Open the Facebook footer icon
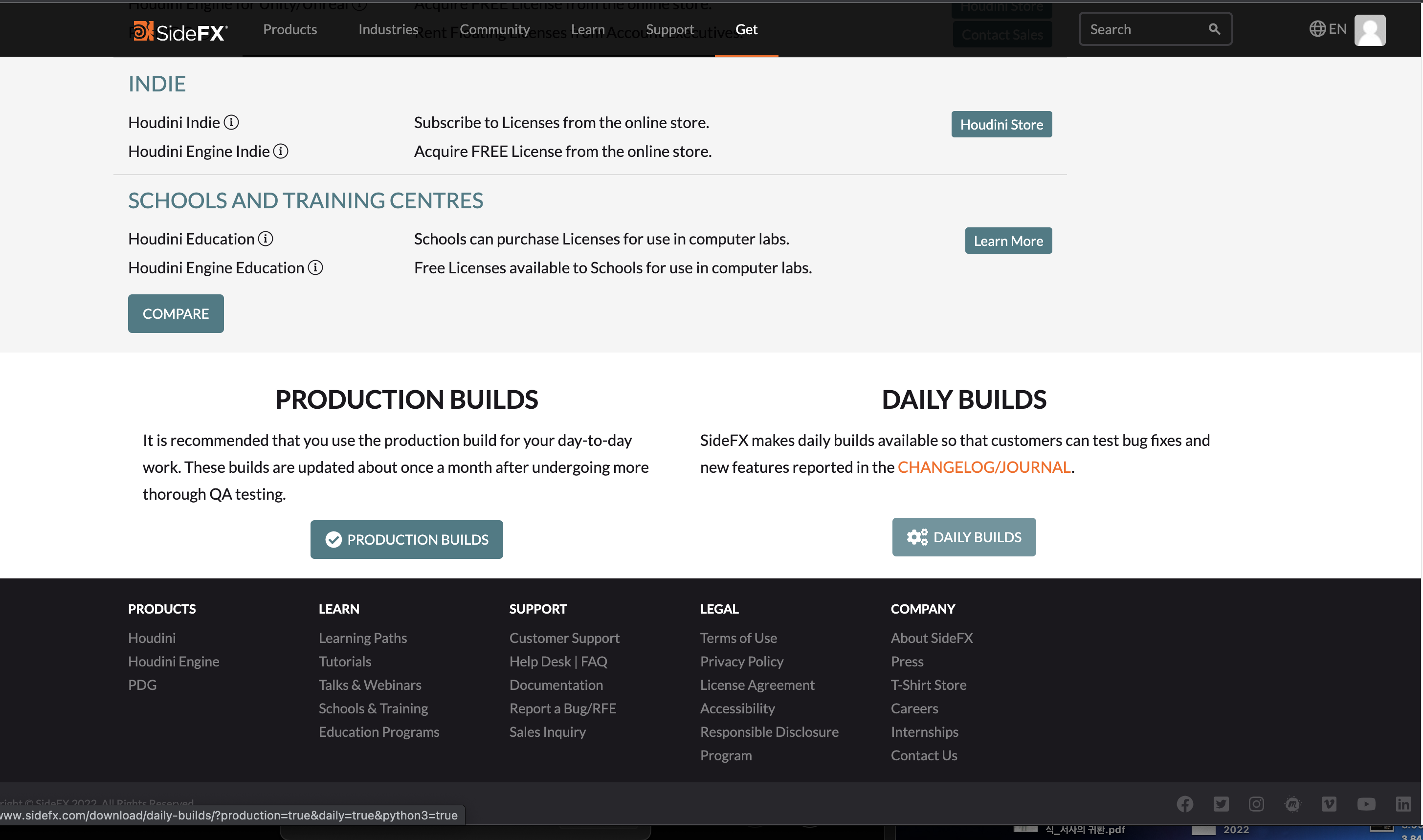The image size is (1423, 840). point(1185,804)
